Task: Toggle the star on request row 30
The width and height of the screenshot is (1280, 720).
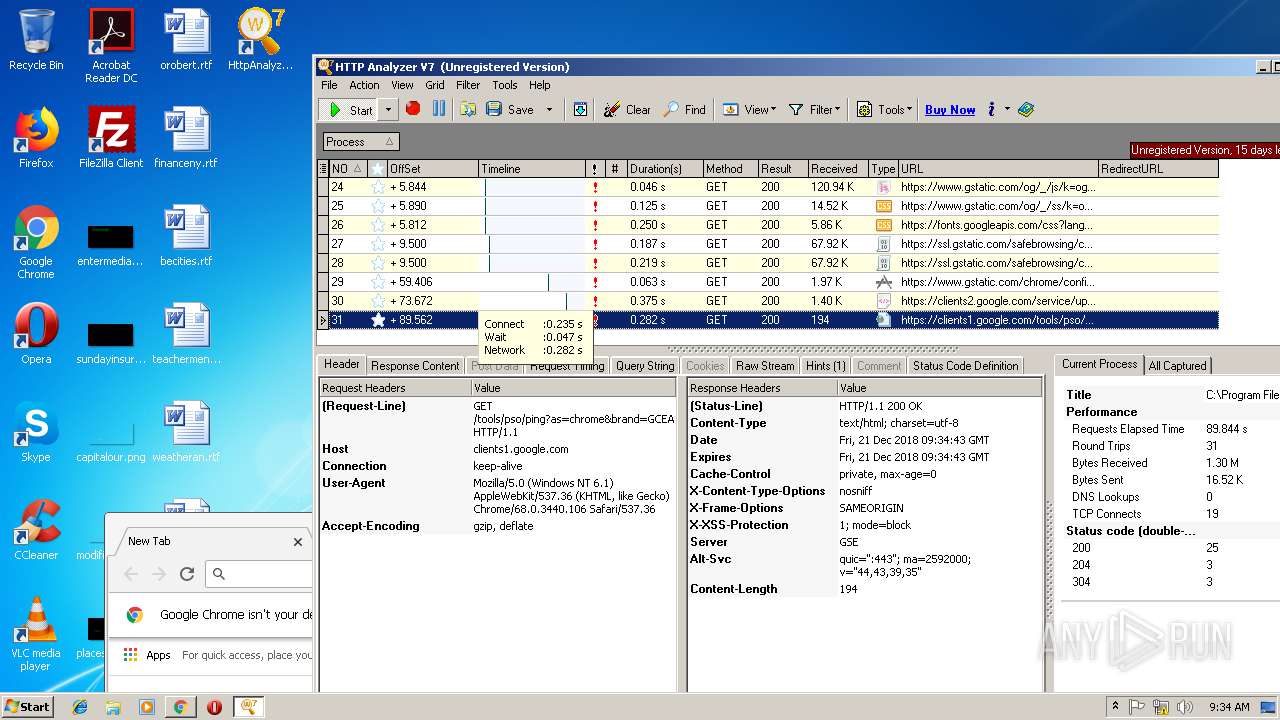Action: (378, 301)
